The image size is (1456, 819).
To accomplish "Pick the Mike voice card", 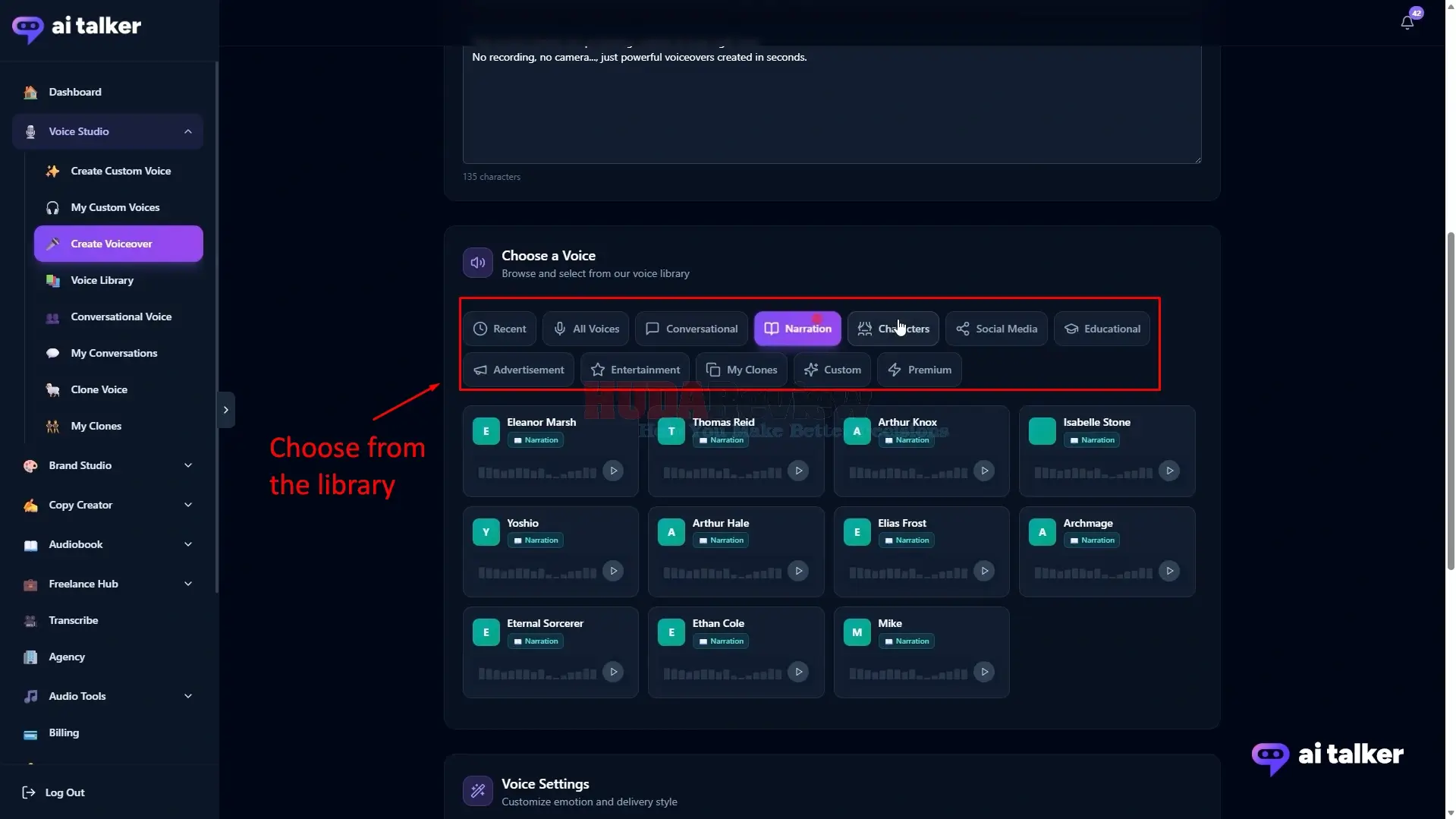I will point(922,652).
